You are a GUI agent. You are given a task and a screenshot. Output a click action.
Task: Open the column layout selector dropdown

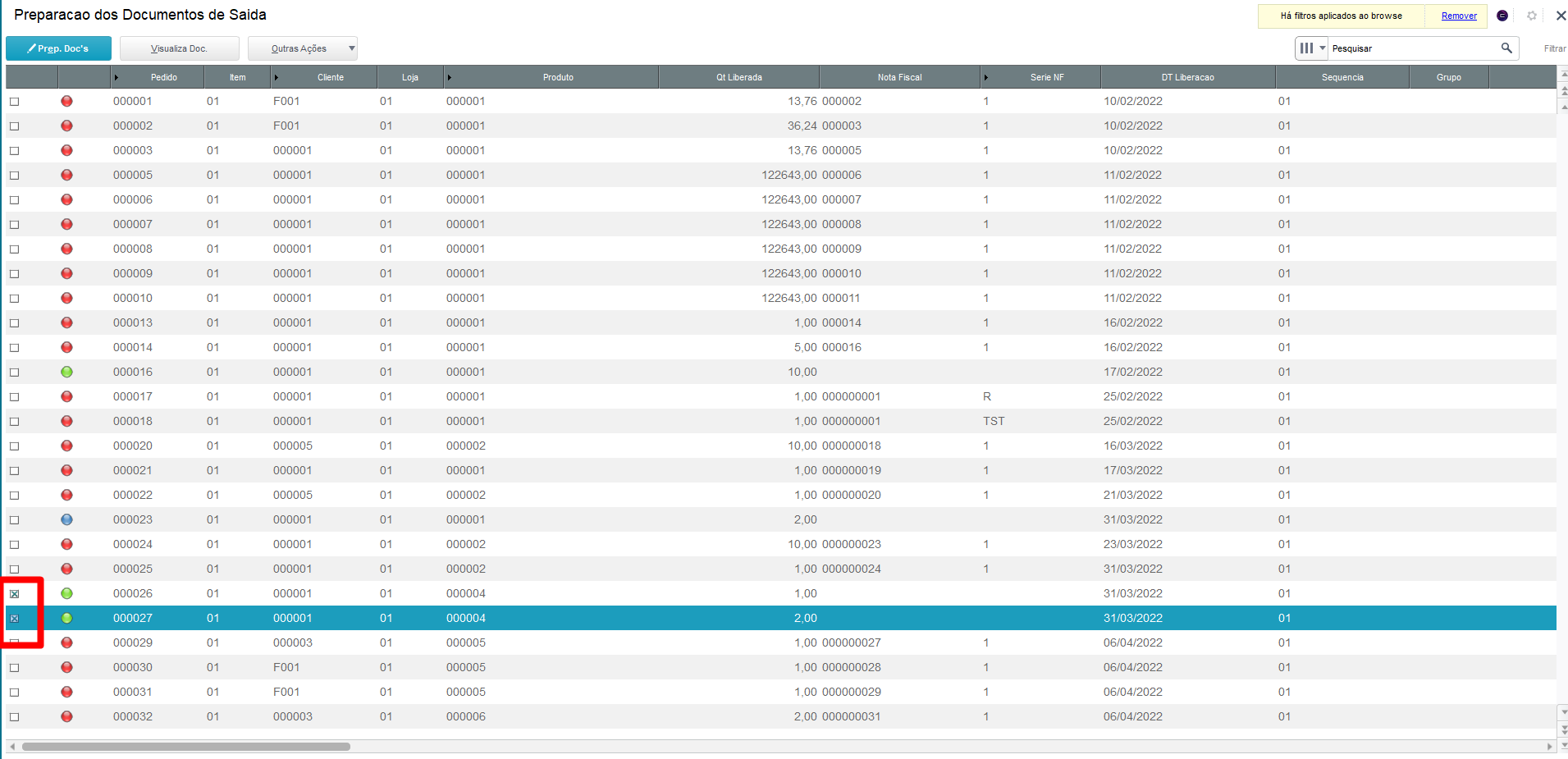tap(1311, 48)
